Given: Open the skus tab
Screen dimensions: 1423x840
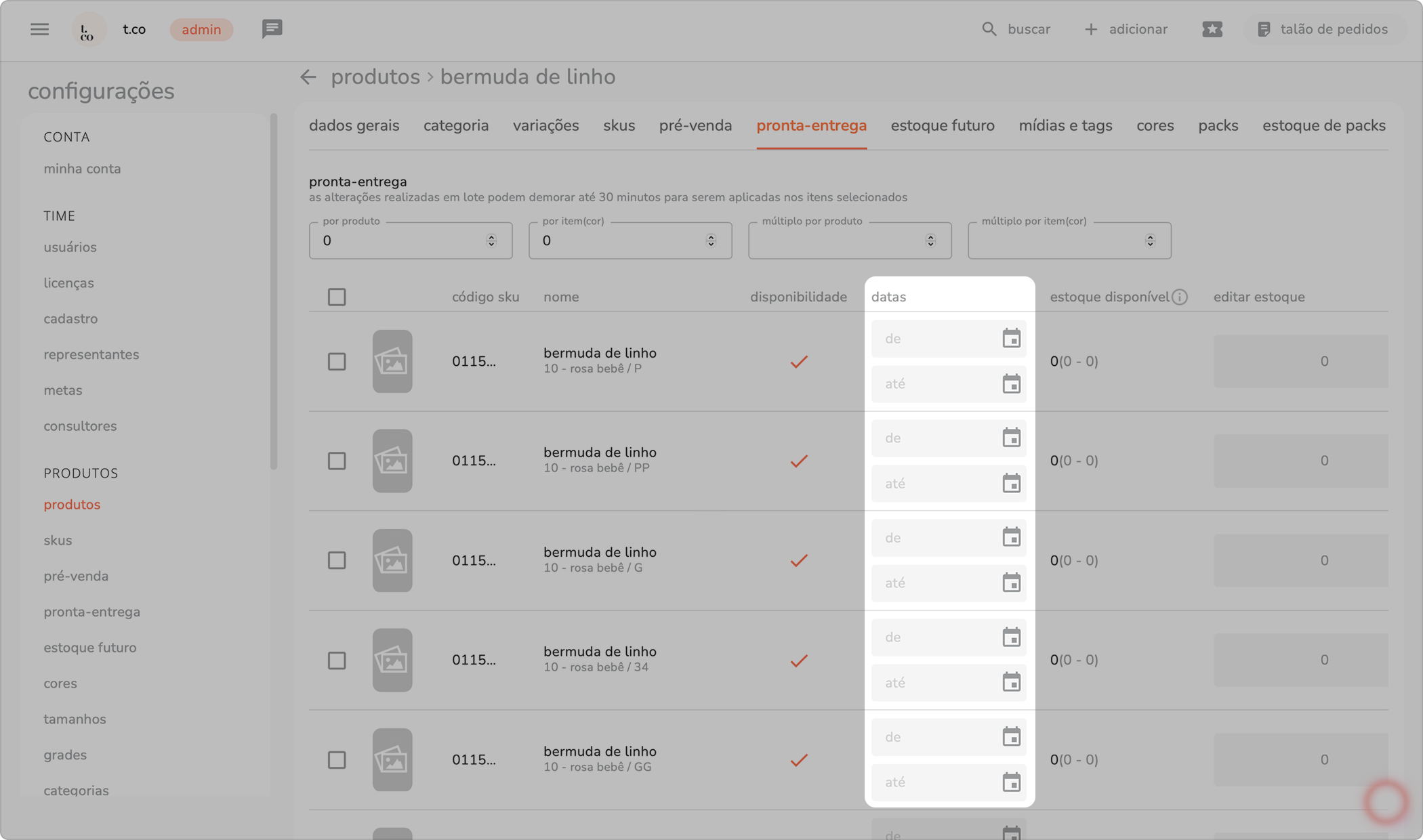Looking at the screenshot, I should click(x=619, y=125).
